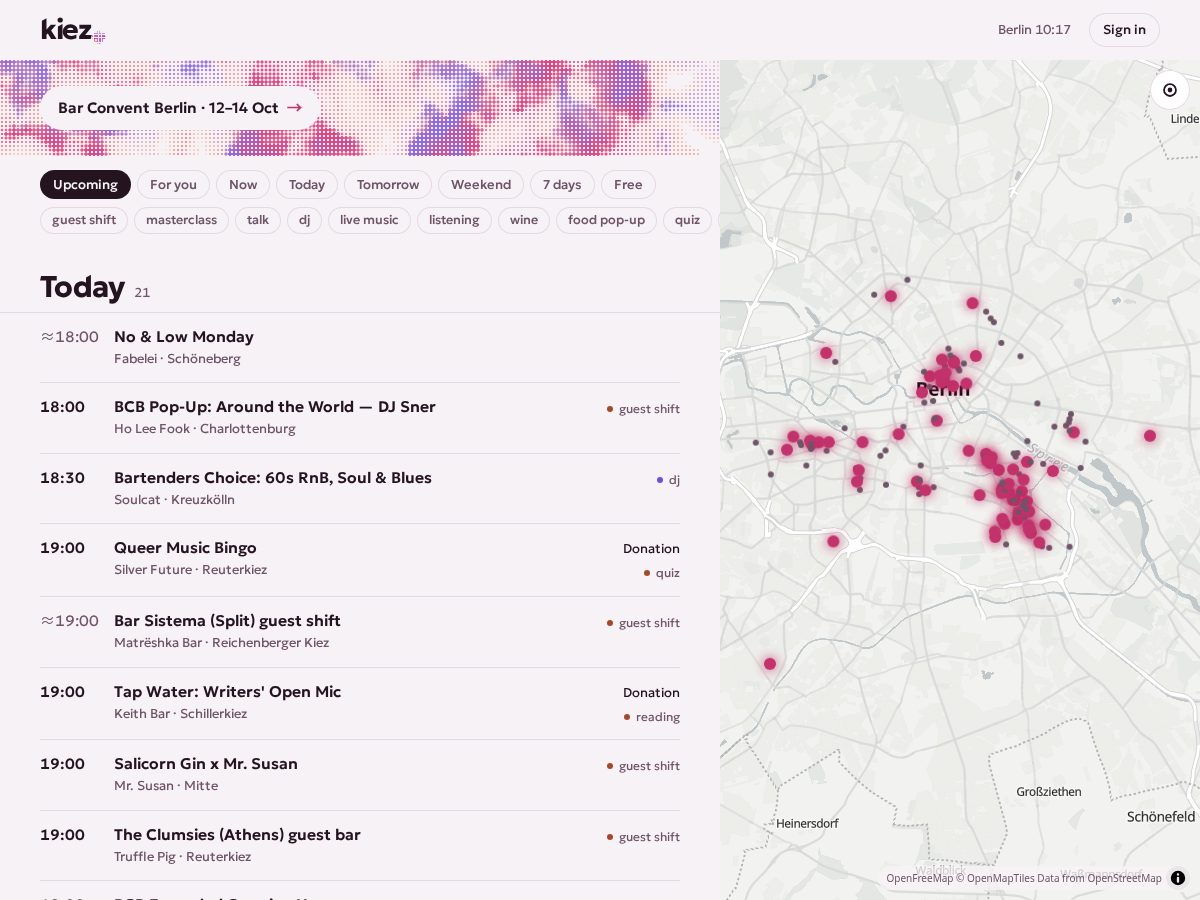Filter by dj category
This screenshot has height=900, width=1200.
[304, 220]
